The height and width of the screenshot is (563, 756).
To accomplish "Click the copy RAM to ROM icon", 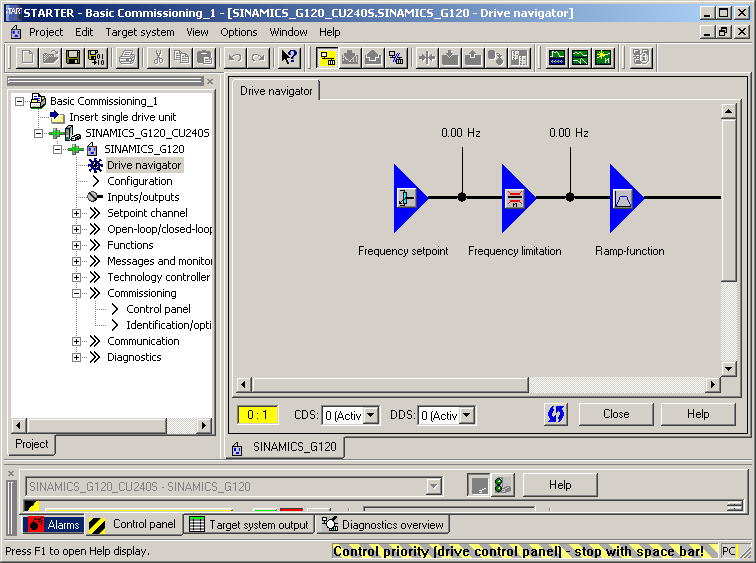I will click(496, 58).
